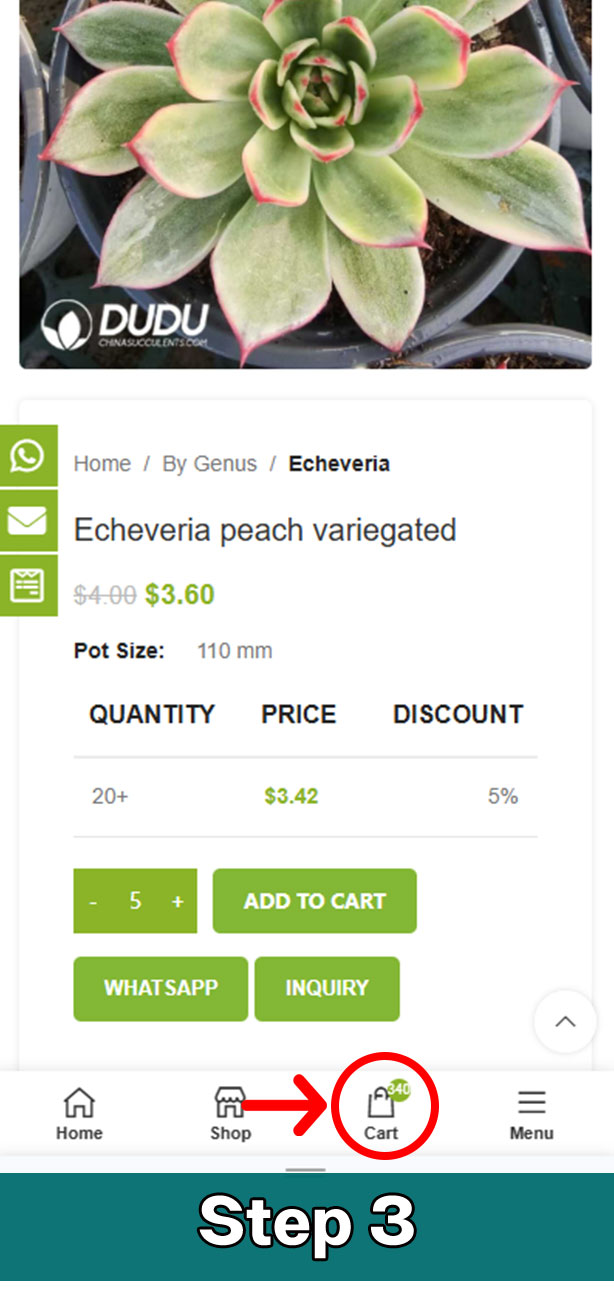Go to the Home breadcrumb link
614x1291 pixels.
(102, 464)
